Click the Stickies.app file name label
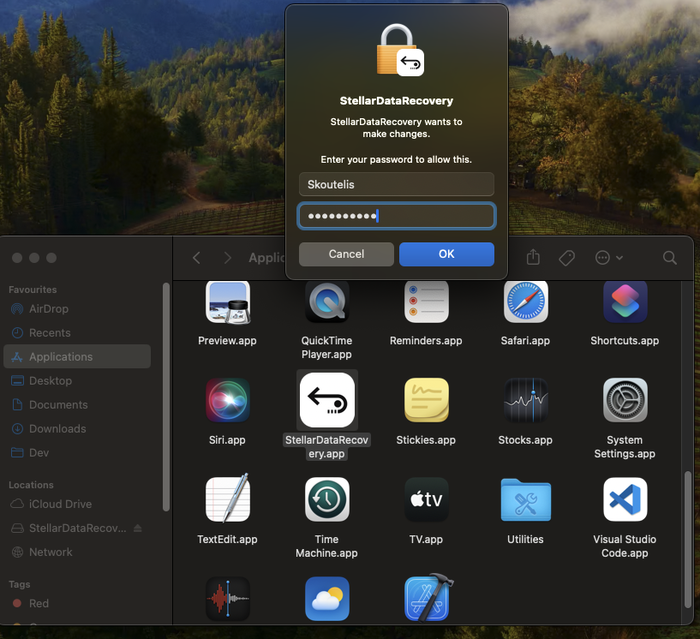Image resolution: width=700 pixels, height=639 pixels. 426,440
